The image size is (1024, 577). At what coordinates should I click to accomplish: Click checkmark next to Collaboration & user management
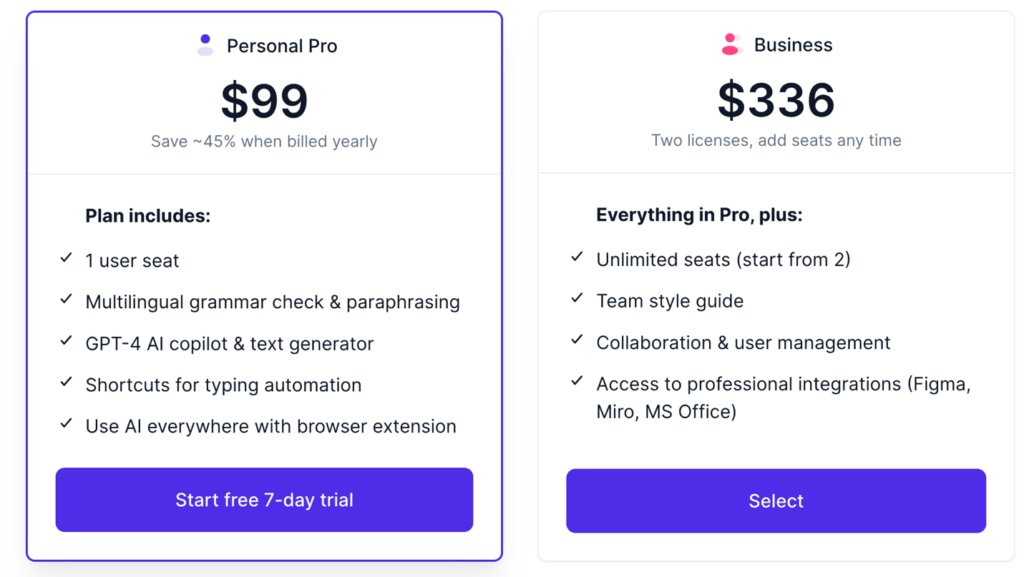577,340
